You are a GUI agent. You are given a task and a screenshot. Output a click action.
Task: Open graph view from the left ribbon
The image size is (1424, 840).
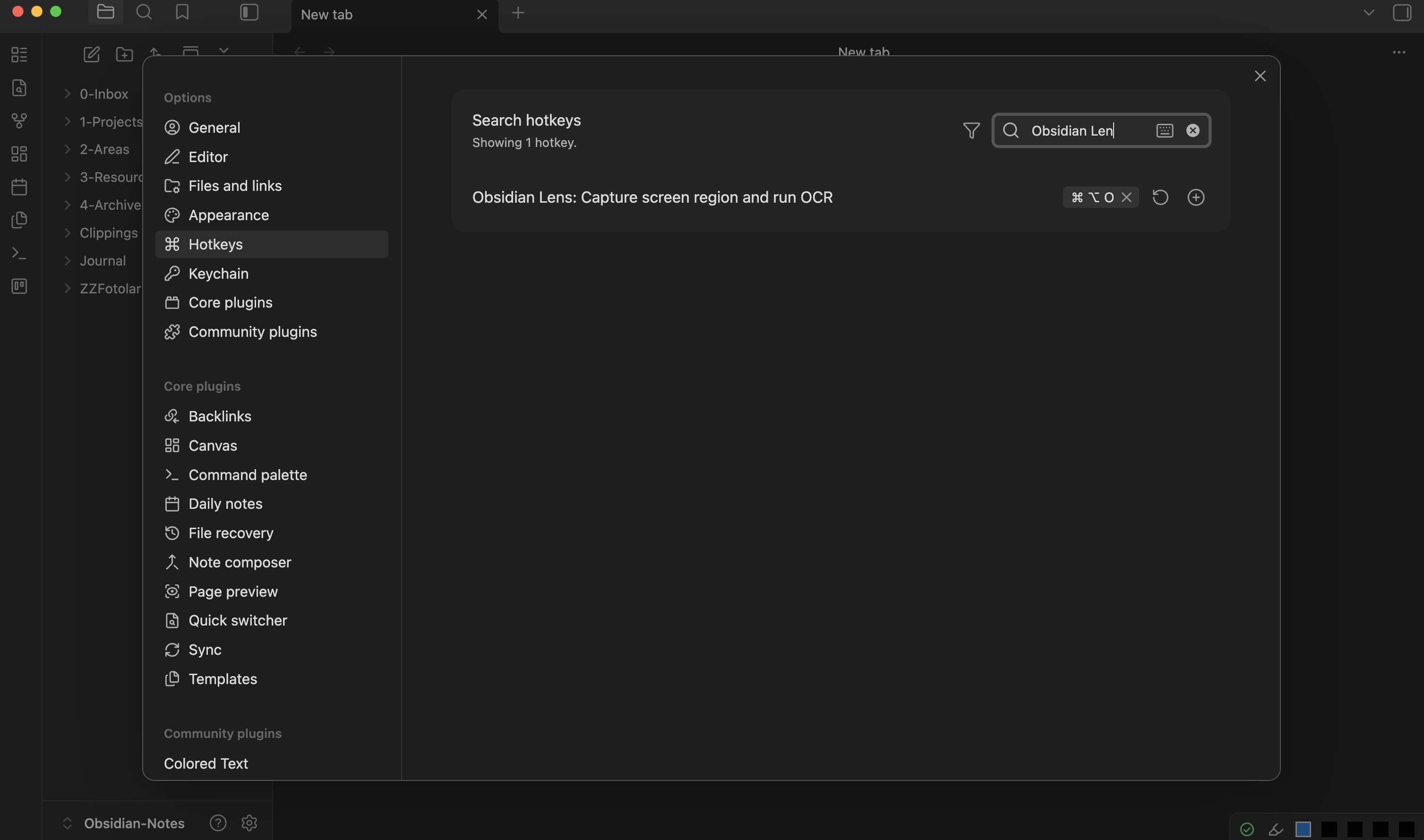coord(19,120)
